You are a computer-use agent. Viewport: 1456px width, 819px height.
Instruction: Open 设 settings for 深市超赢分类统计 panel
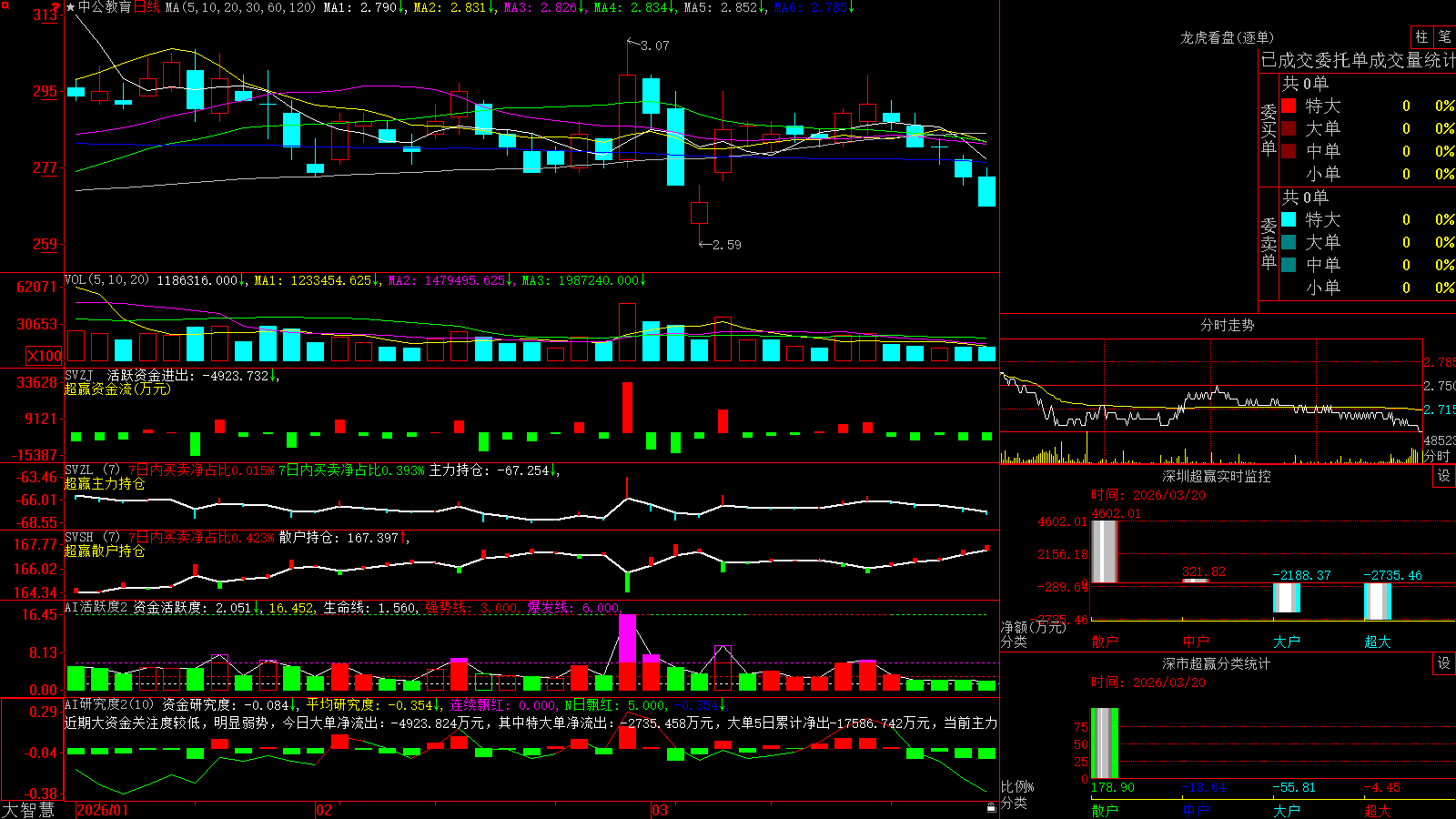point(1444,663)
